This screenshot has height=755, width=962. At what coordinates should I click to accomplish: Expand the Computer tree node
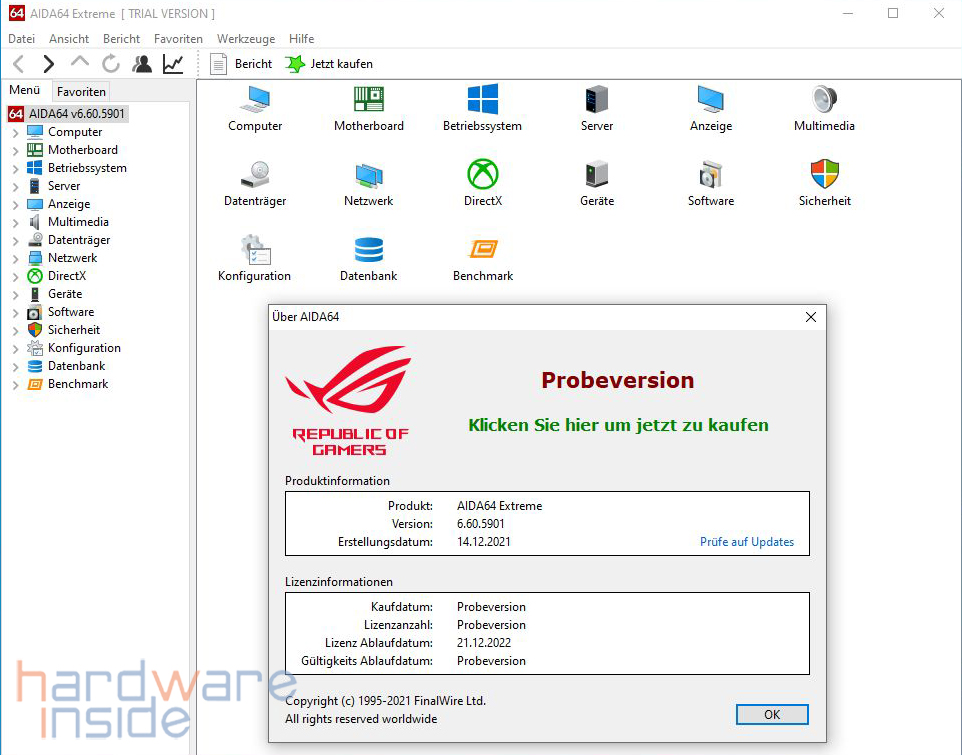tap(16, 132)
